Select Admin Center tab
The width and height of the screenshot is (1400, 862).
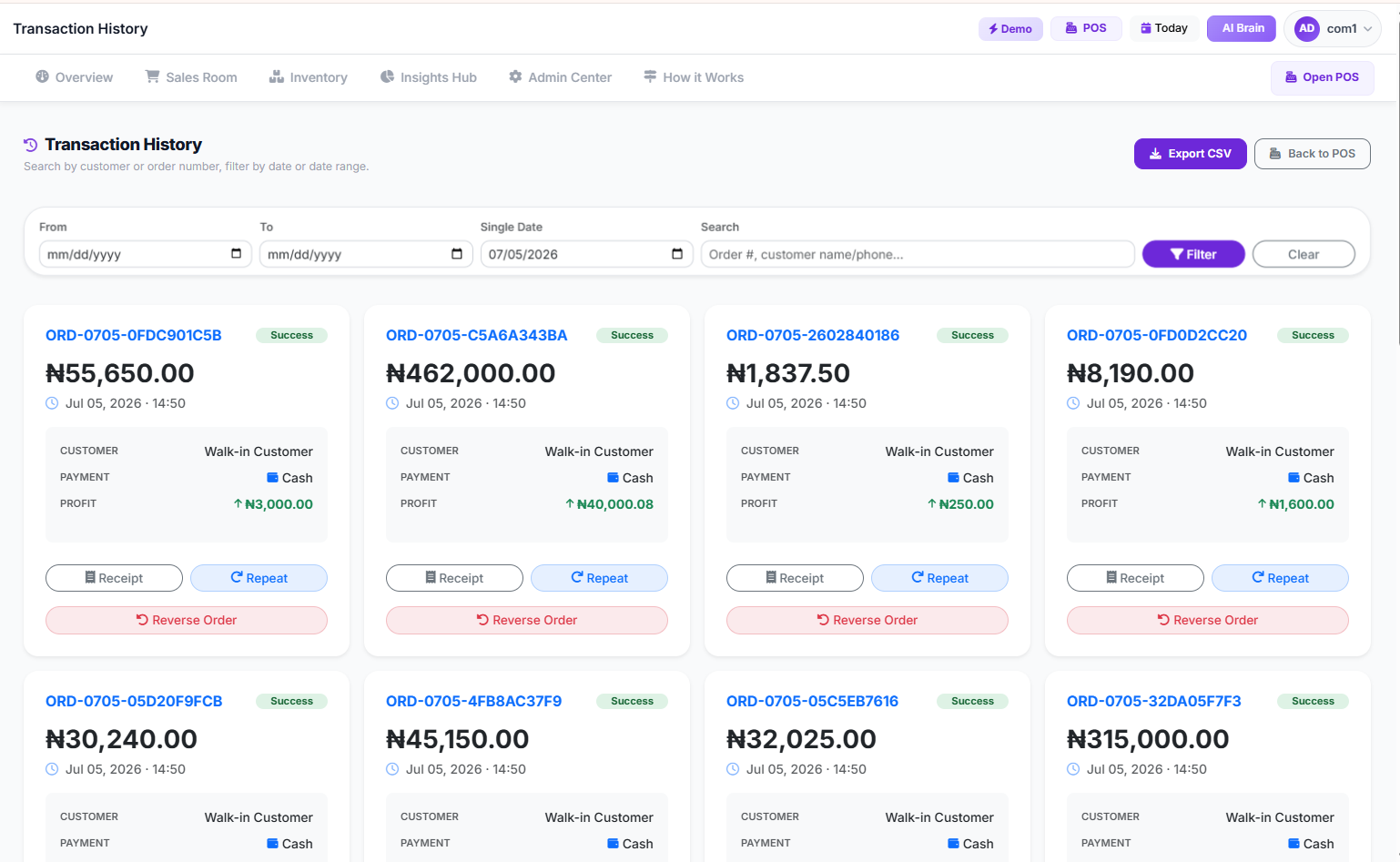pyautogui.click(x=560, y=77)
